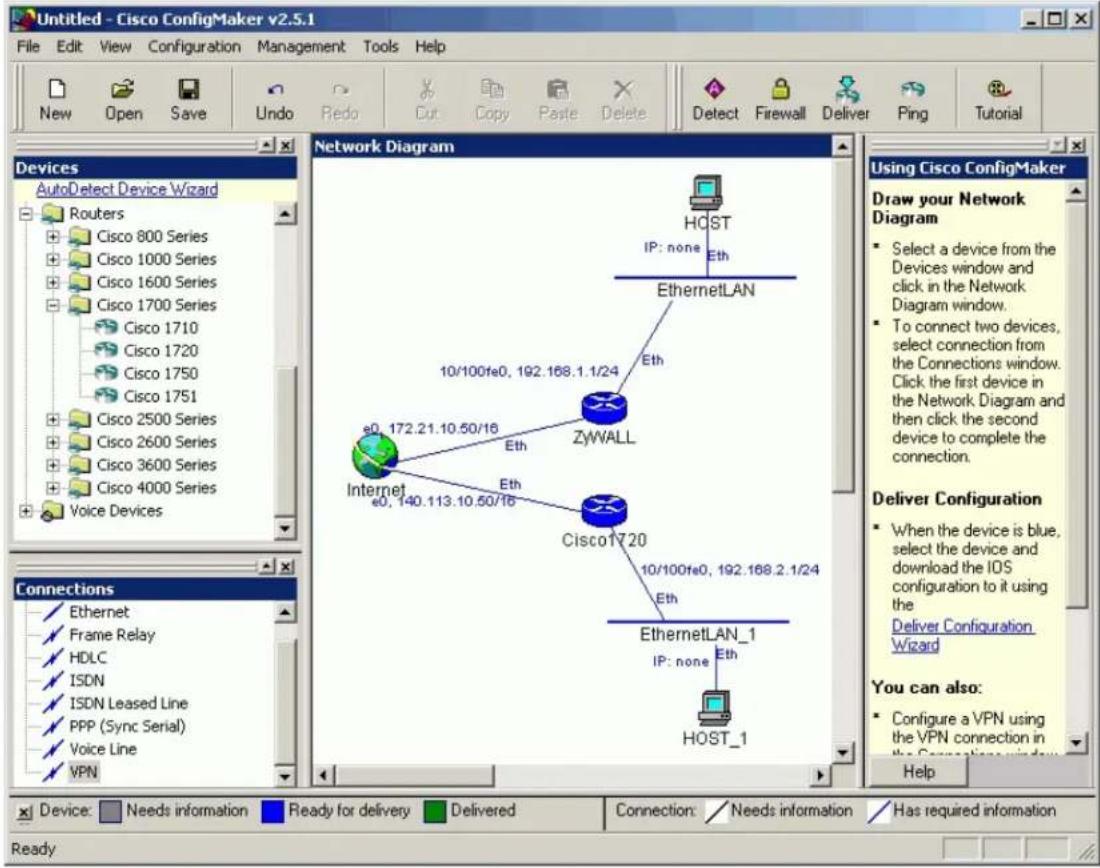Expand Cisco 2500 Series
The image size is (1100, 868).
(53, 420)
